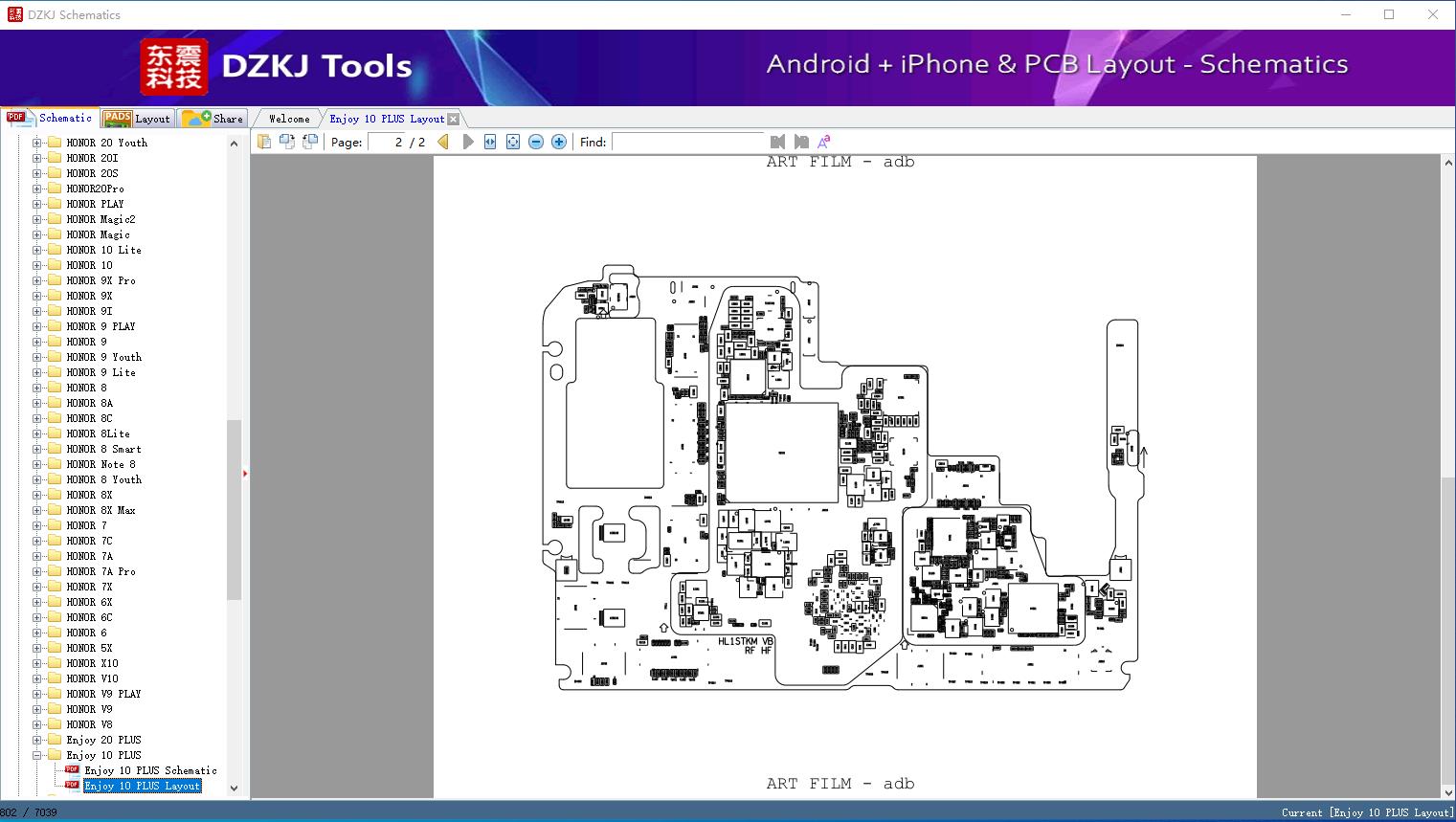Viewport: 1456px width, 822px height.
Task: Maximize the DZKJ Schematics window
Action: 1389,14
